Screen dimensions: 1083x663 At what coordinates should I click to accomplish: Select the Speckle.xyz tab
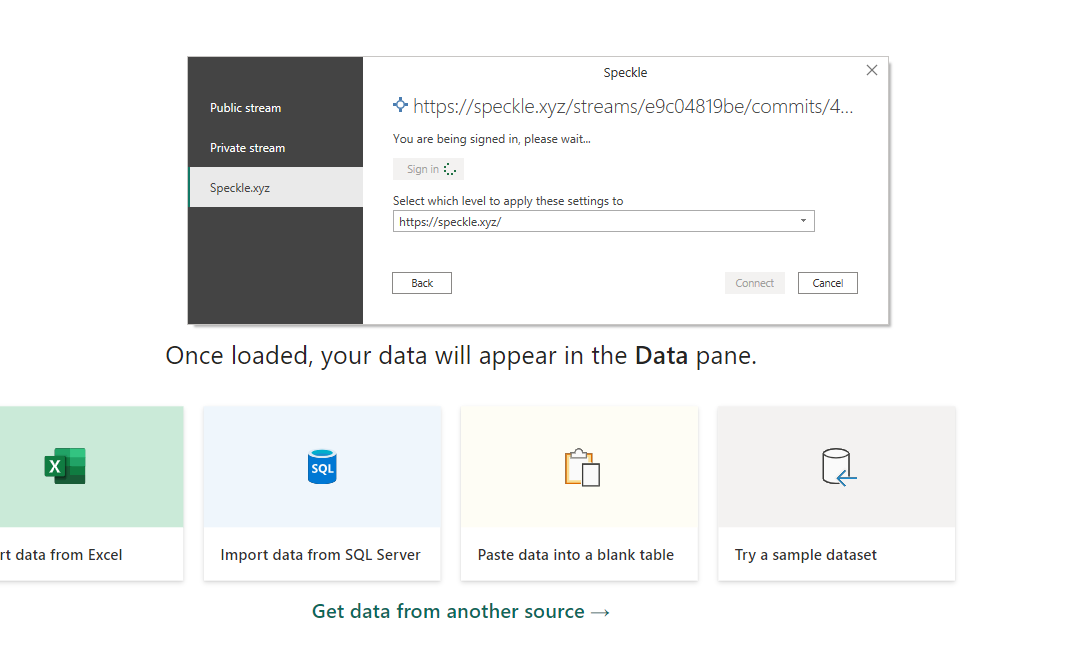coord(276,187)
